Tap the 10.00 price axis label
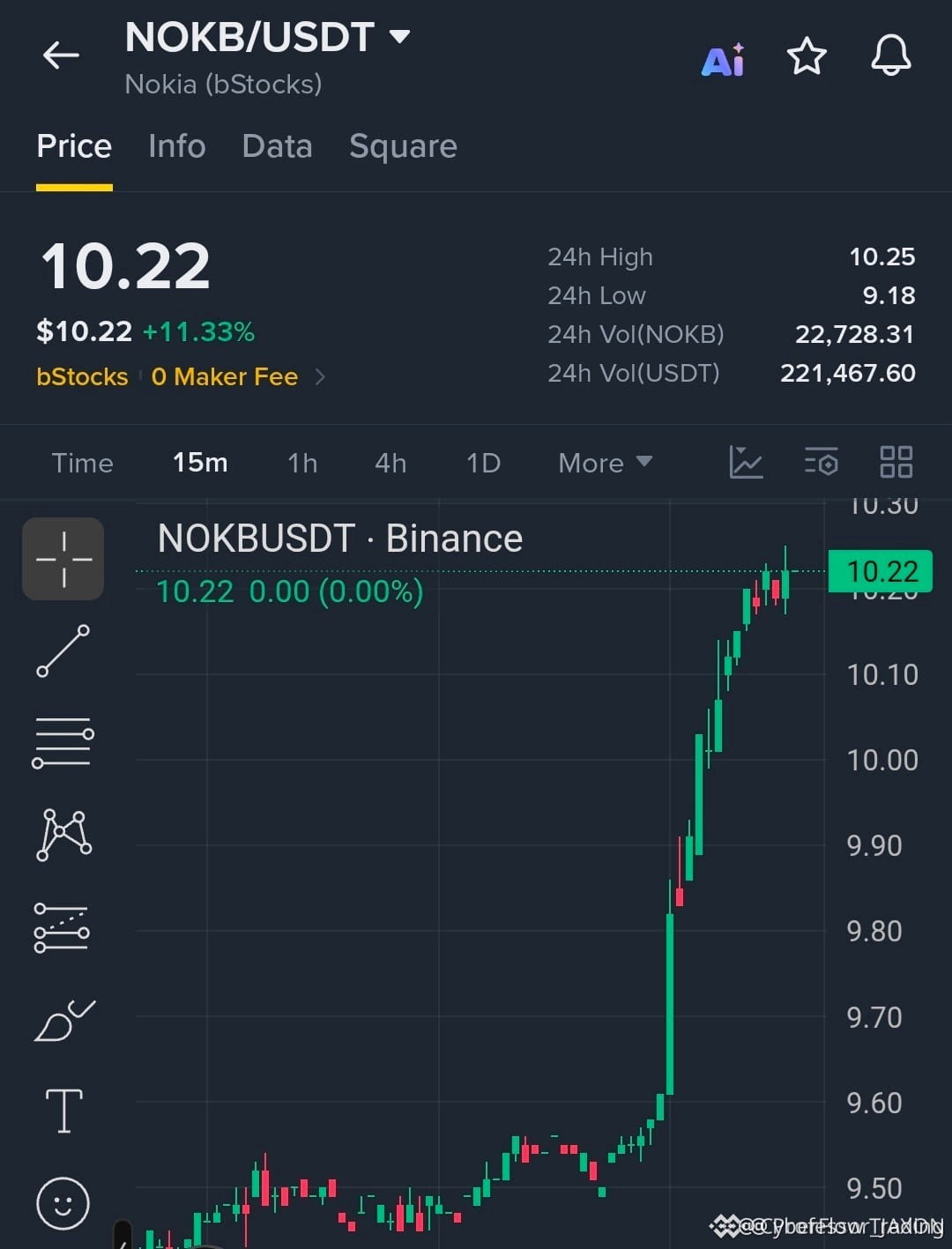Viewport: 952px width, 1249px height. tap(882, 760)
